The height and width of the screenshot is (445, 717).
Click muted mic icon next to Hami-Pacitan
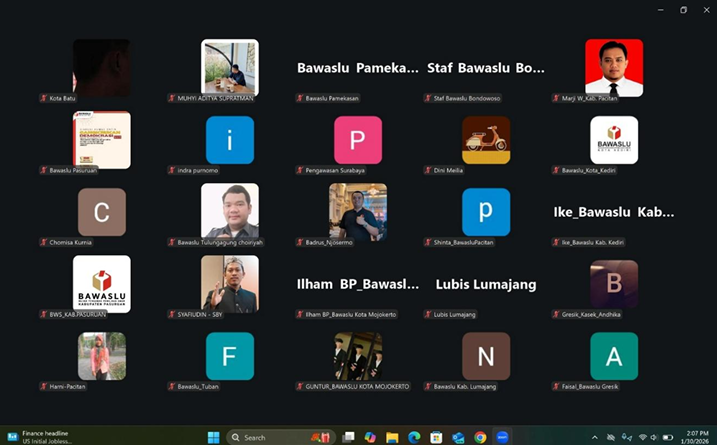click(x=44, y=386)
